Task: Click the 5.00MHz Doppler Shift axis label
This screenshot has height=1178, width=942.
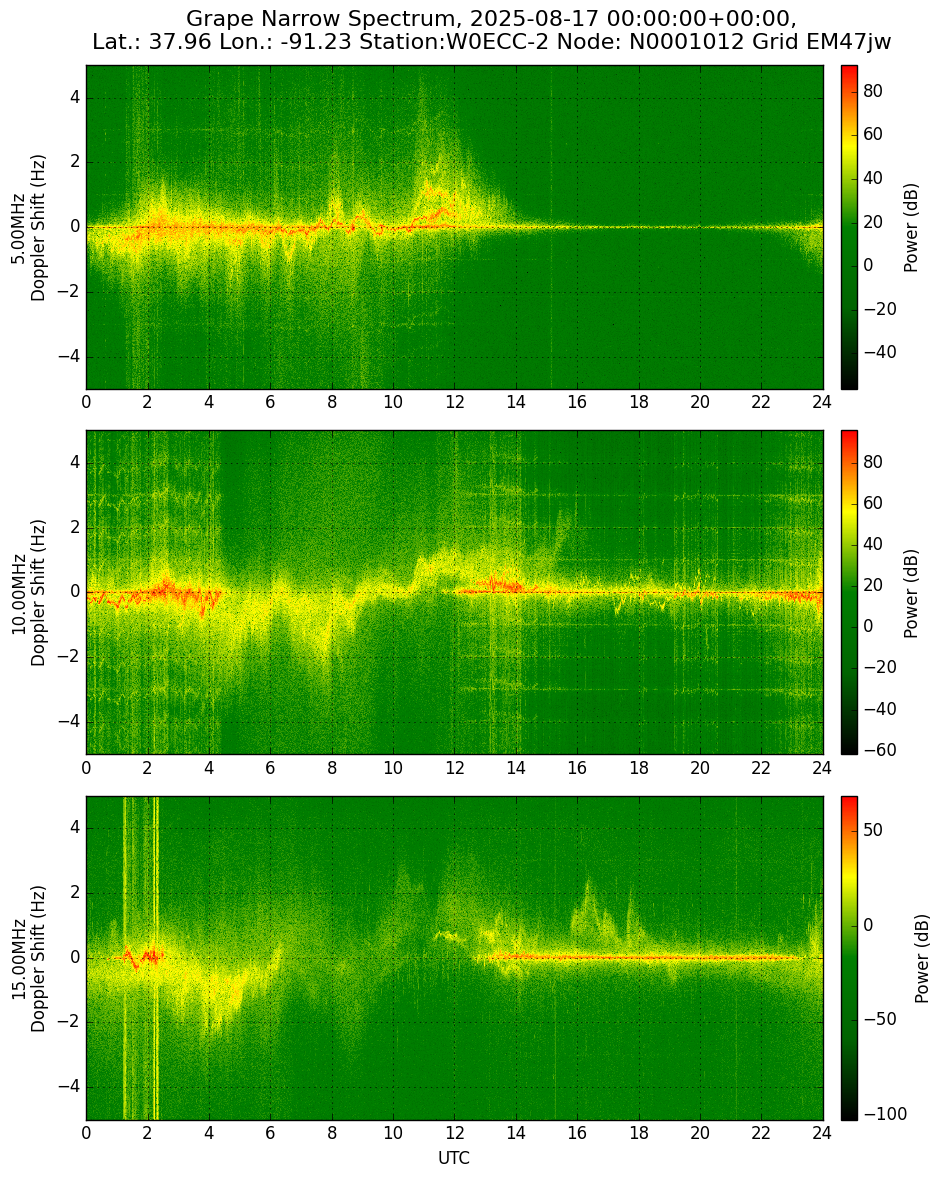Action: click(29, 228)
